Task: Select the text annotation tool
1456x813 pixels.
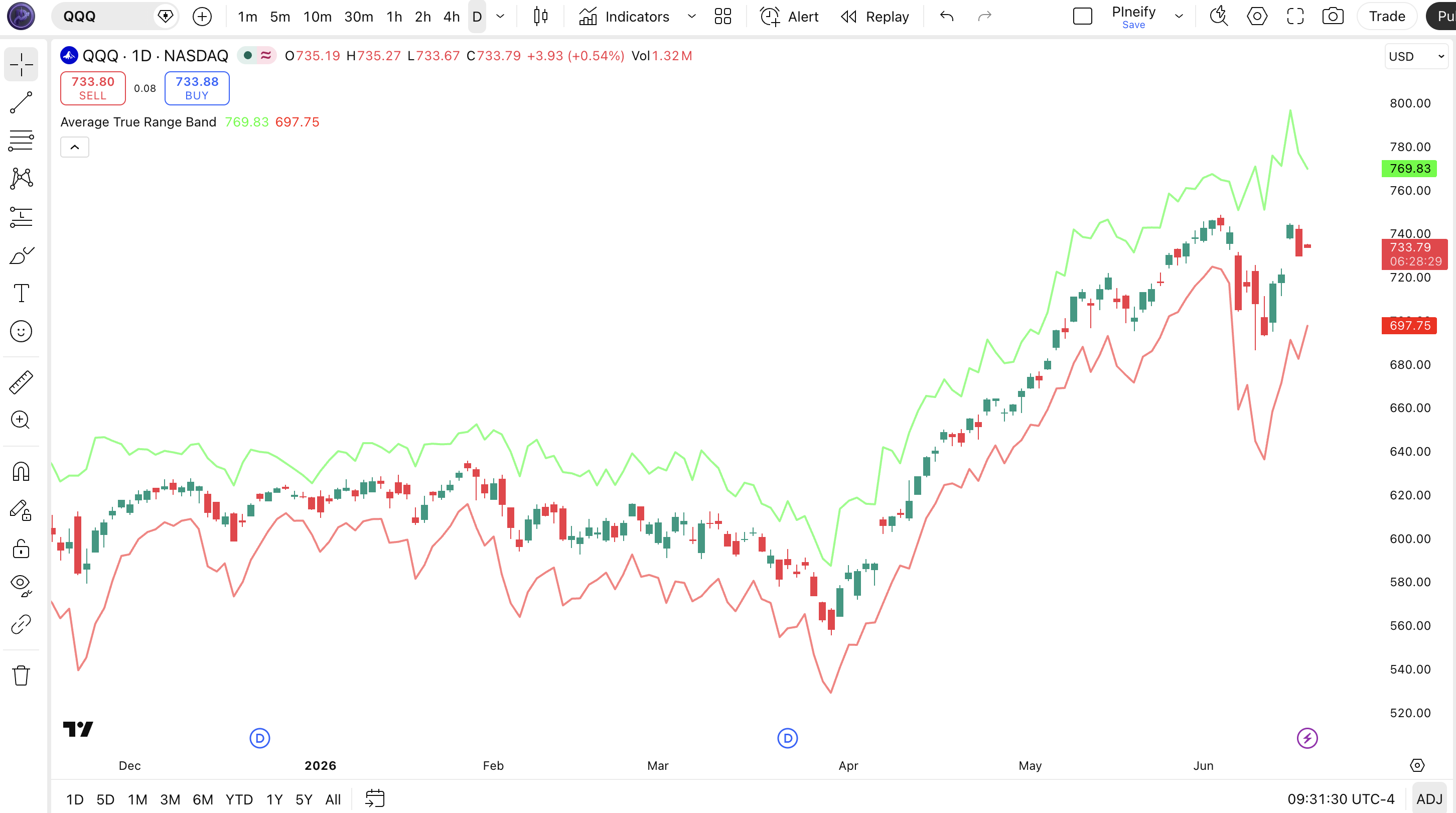Action: click(x=21, y=294)
